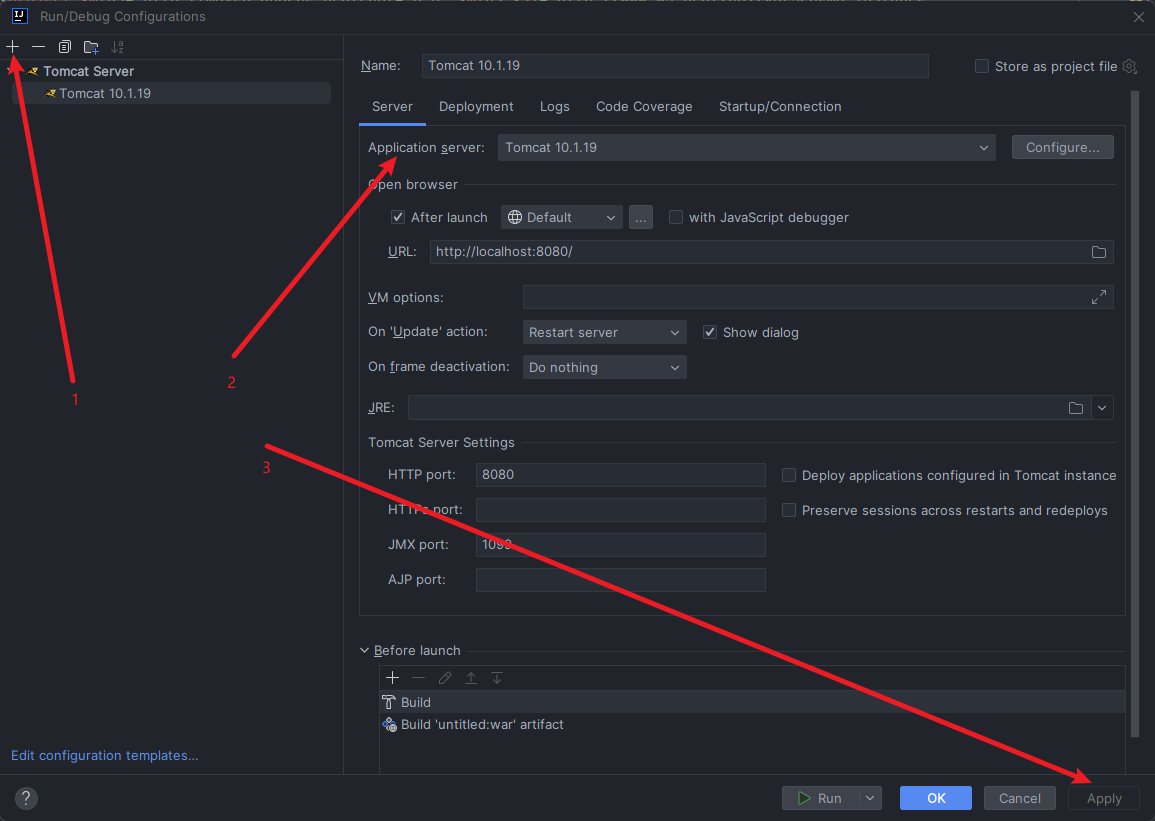Click the vertical scrollbar of the settings panel
This screenshot has height=821, width=1155.
pyautogui.click(x=1135, y=412)
